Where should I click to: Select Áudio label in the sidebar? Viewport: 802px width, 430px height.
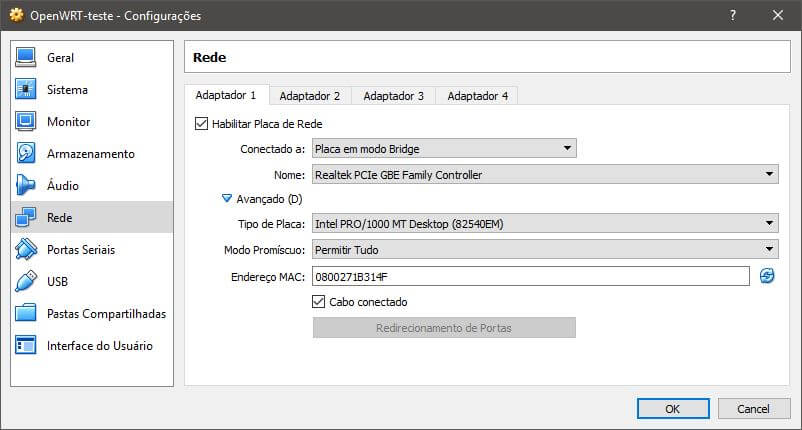pos(63,185)
